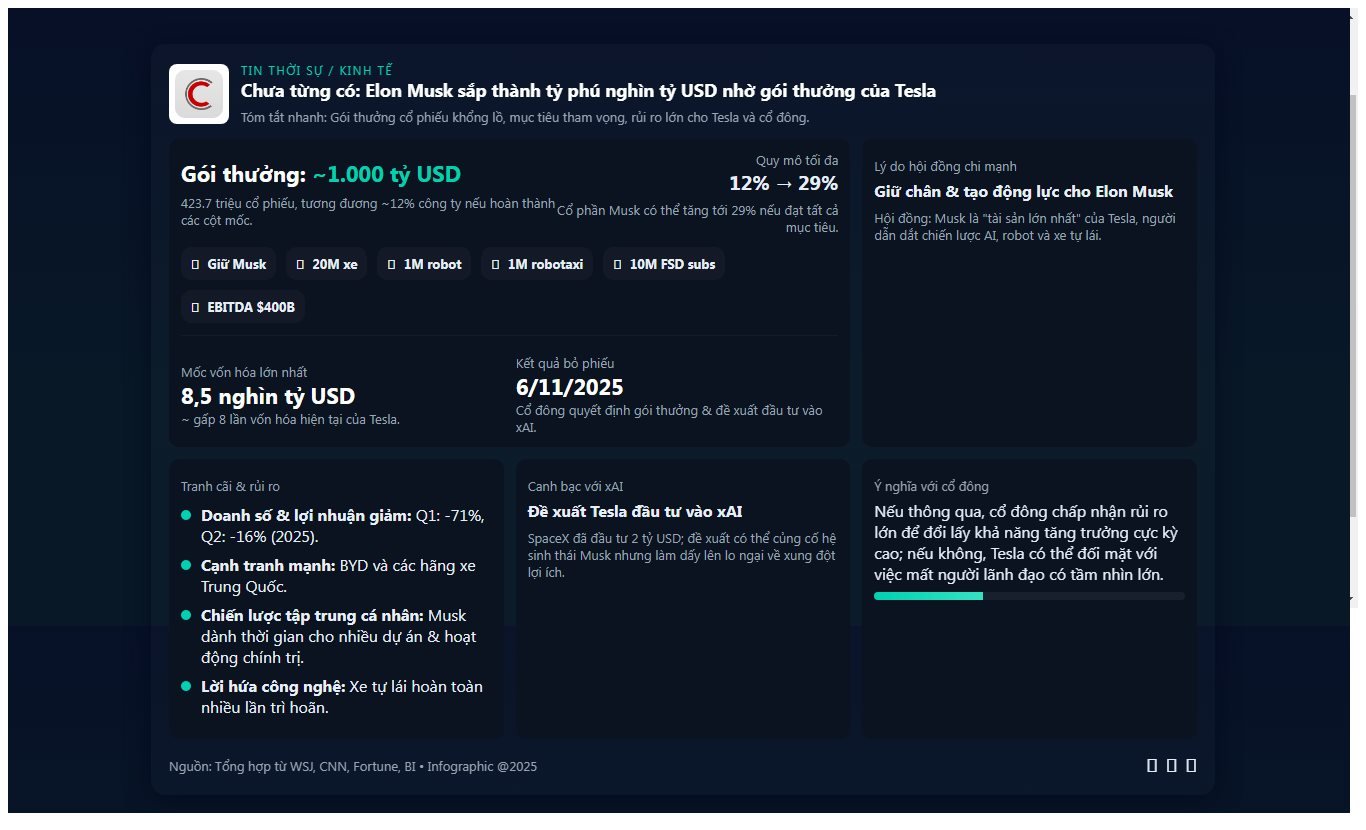Click the source attribution footer text
The image size is (1366, 830).
353,767
